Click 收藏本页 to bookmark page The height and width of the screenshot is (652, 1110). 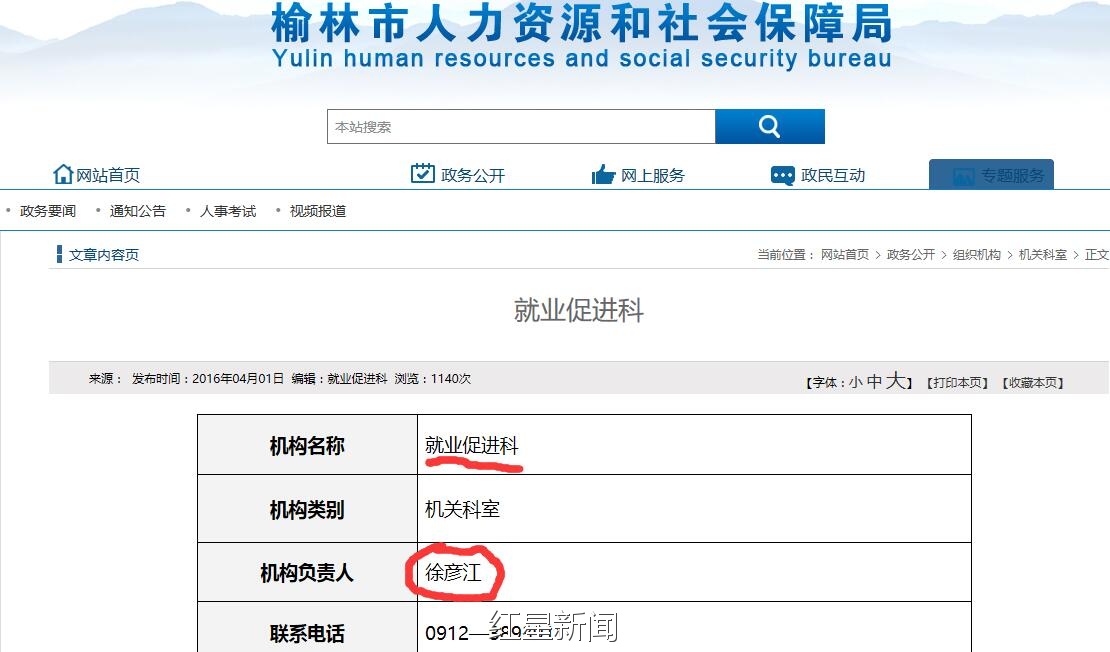point(1033,382)
